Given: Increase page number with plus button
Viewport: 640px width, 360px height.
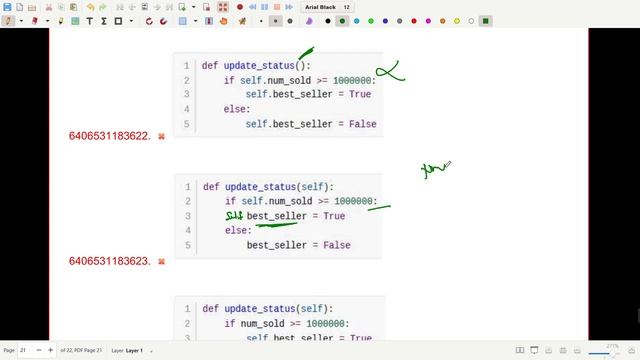Looking at the screenshot, I should pyautogui.click(x=50, y=350).
